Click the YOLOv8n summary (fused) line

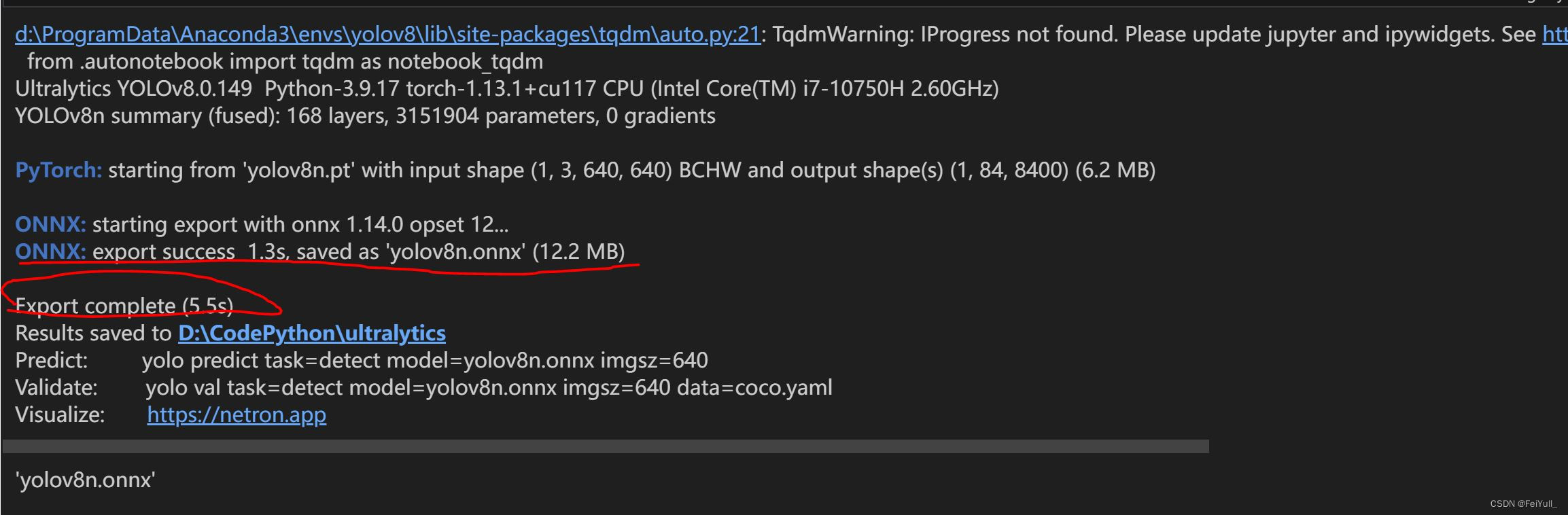coord(365,116)
